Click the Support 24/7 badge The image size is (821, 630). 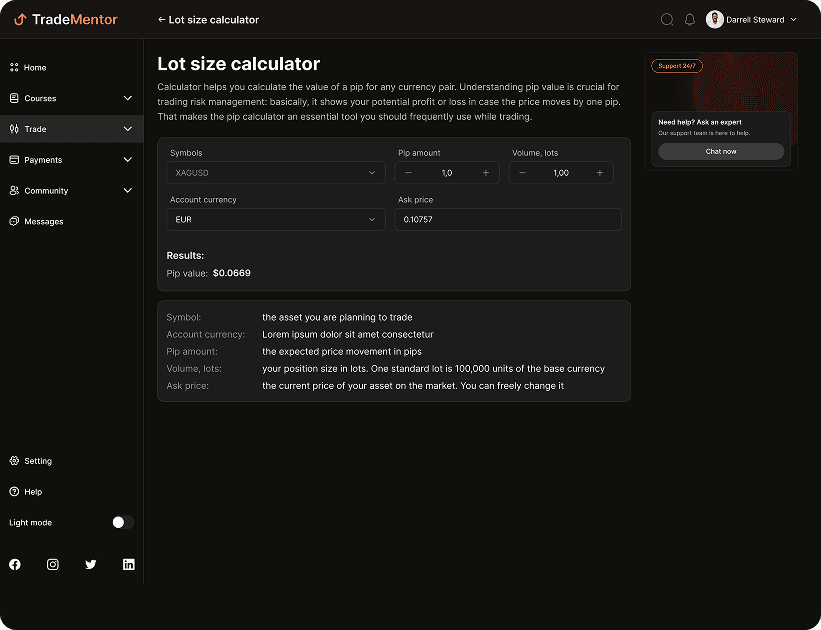(677, 65)
